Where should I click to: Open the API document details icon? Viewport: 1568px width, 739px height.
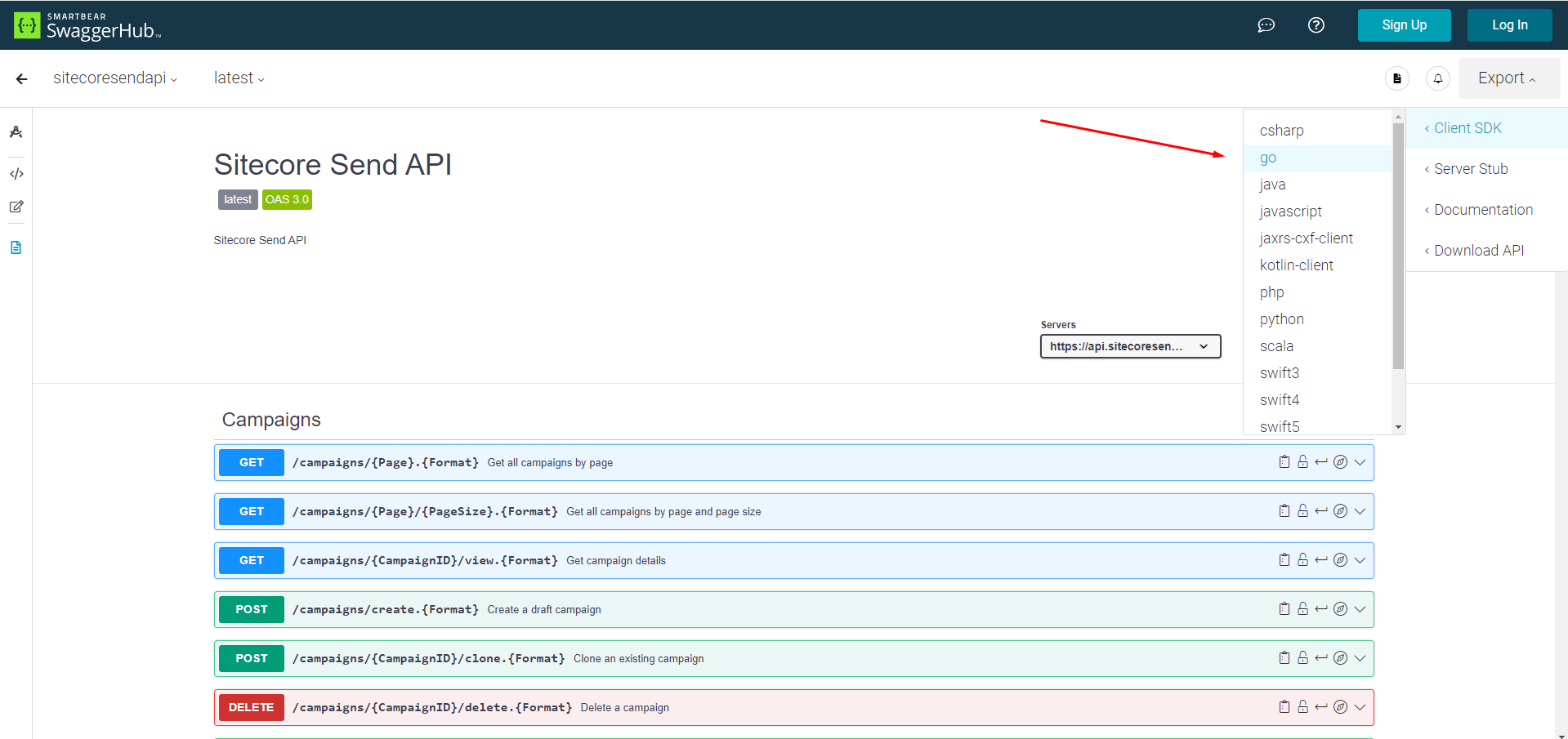[x=1397, y=78]
